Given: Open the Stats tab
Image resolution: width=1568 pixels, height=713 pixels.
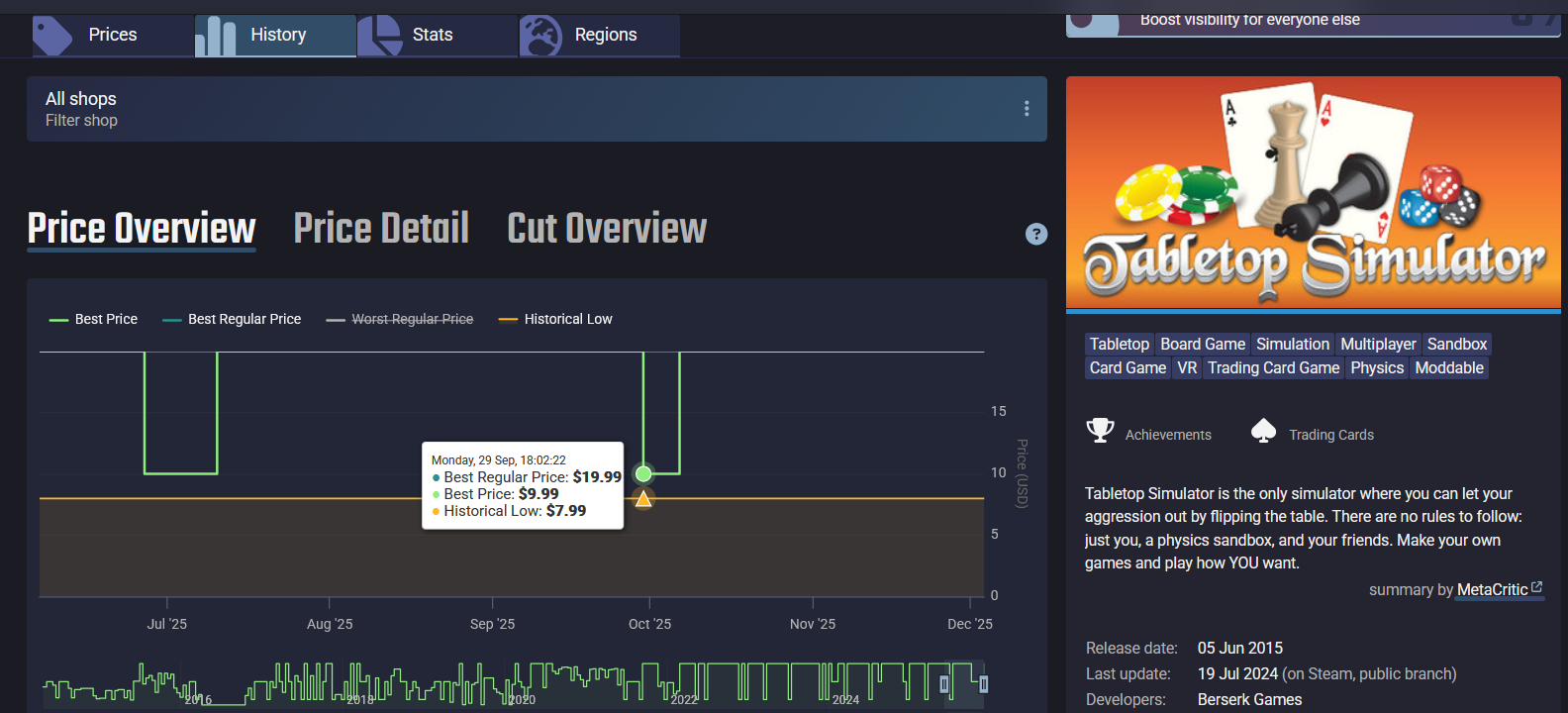Looking at the screenshot, I should coord(438,36).
